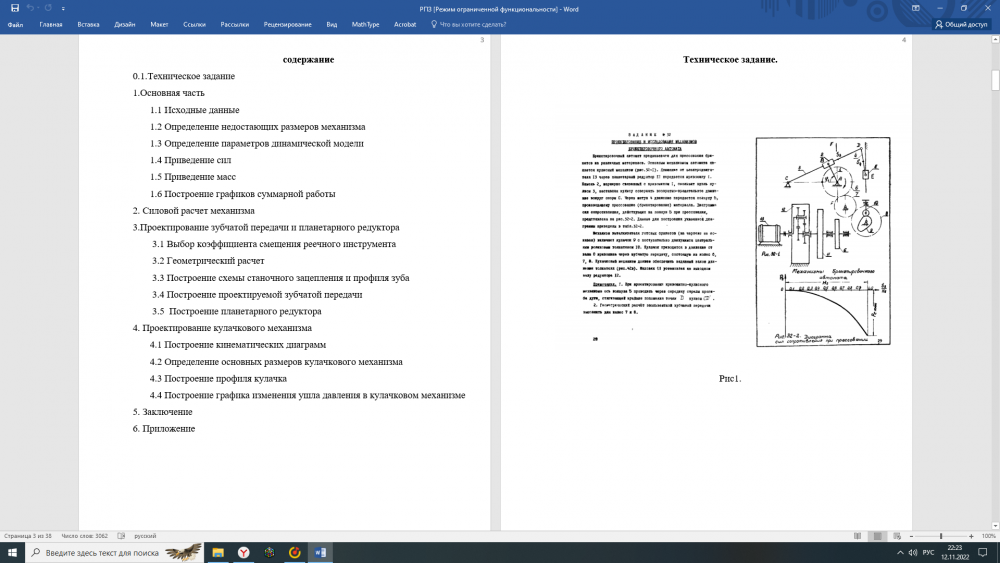Click the line '4.3 Построение профиля кулачка'
Viewport: 1000px width, 563px height.
coord(218,378)
